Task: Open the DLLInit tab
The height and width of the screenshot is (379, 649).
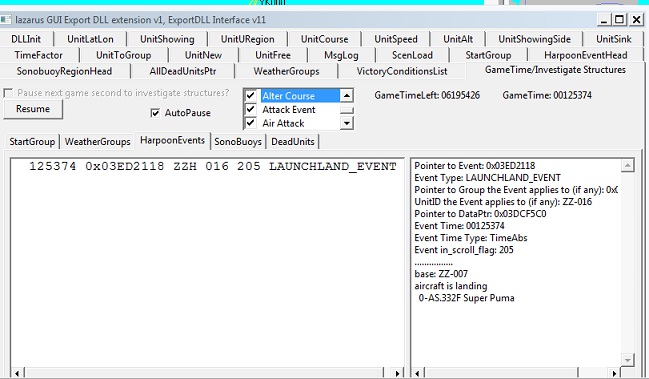Action: tap(26, 39)
